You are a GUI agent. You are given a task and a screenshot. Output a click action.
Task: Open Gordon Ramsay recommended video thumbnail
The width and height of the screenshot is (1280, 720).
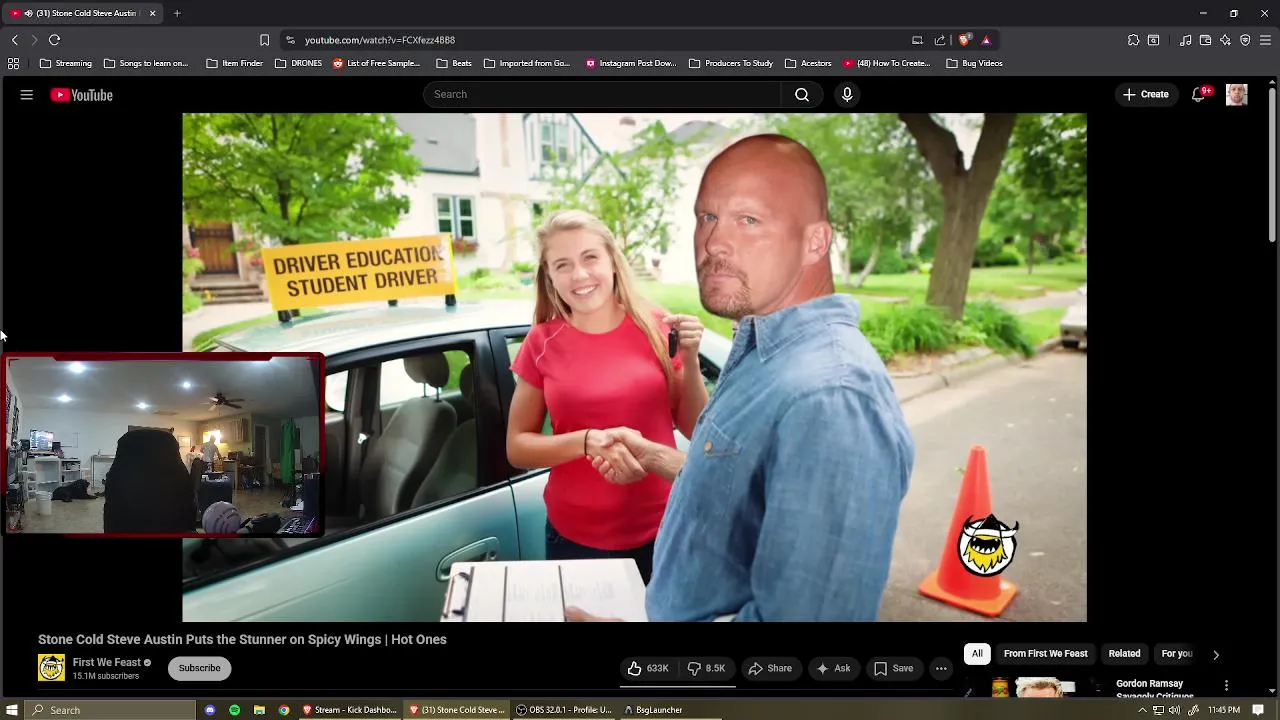[1033, 687]
